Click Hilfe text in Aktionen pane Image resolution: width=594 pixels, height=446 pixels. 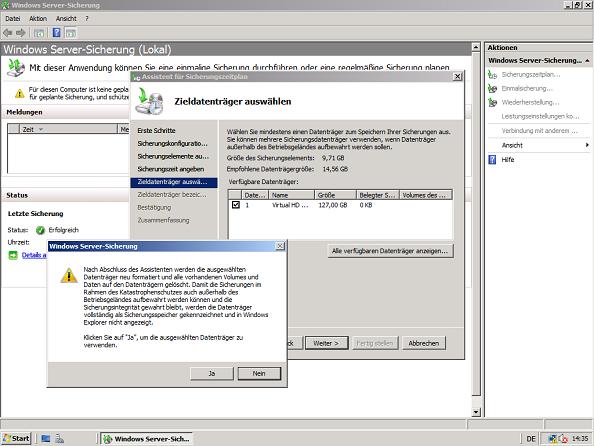click(508, 160)
